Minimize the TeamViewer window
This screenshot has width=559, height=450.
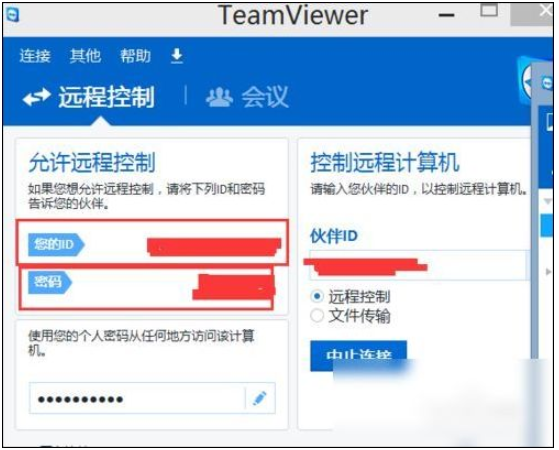[446, 15]
